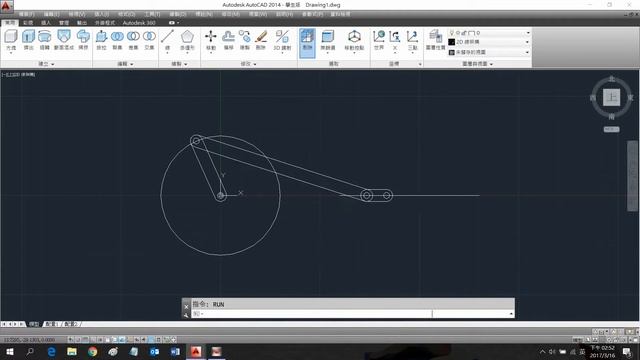This screenshot has height=360, width=640.
Task: Apply the Subtract (差集) boolean tool
Action: pyautogui.click(x=133, y=40)
